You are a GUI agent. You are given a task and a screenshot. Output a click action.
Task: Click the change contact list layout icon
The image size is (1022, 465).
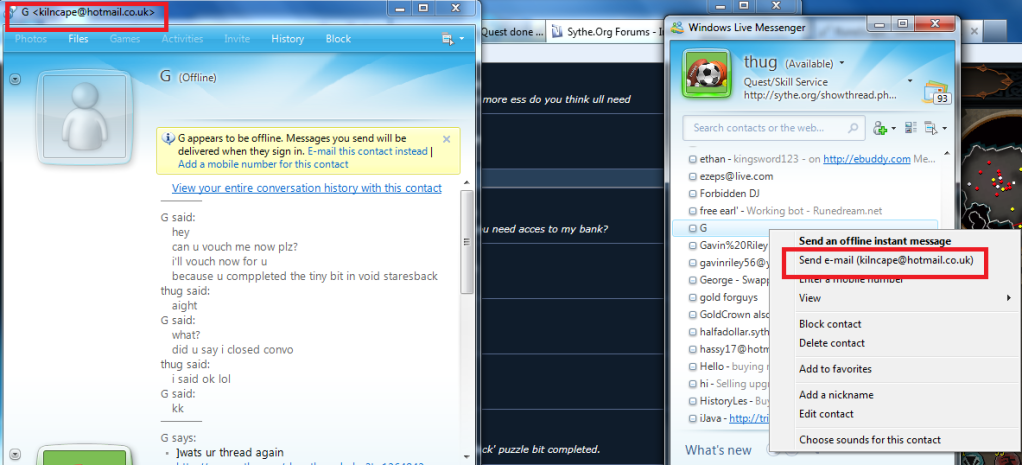(x=911, y=128)
